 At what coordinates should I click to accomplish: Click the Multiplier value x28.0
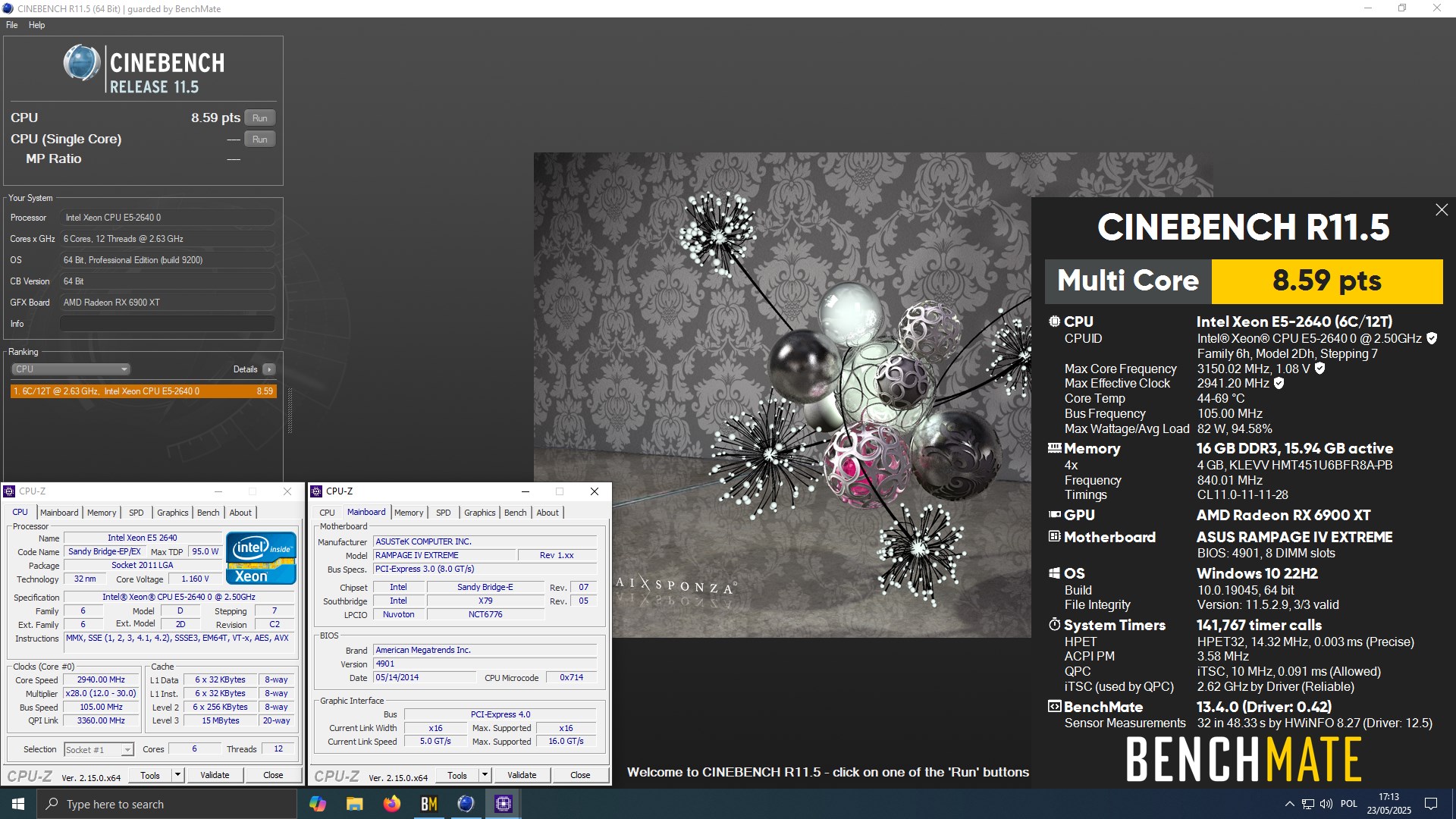(x=101, y=694)
